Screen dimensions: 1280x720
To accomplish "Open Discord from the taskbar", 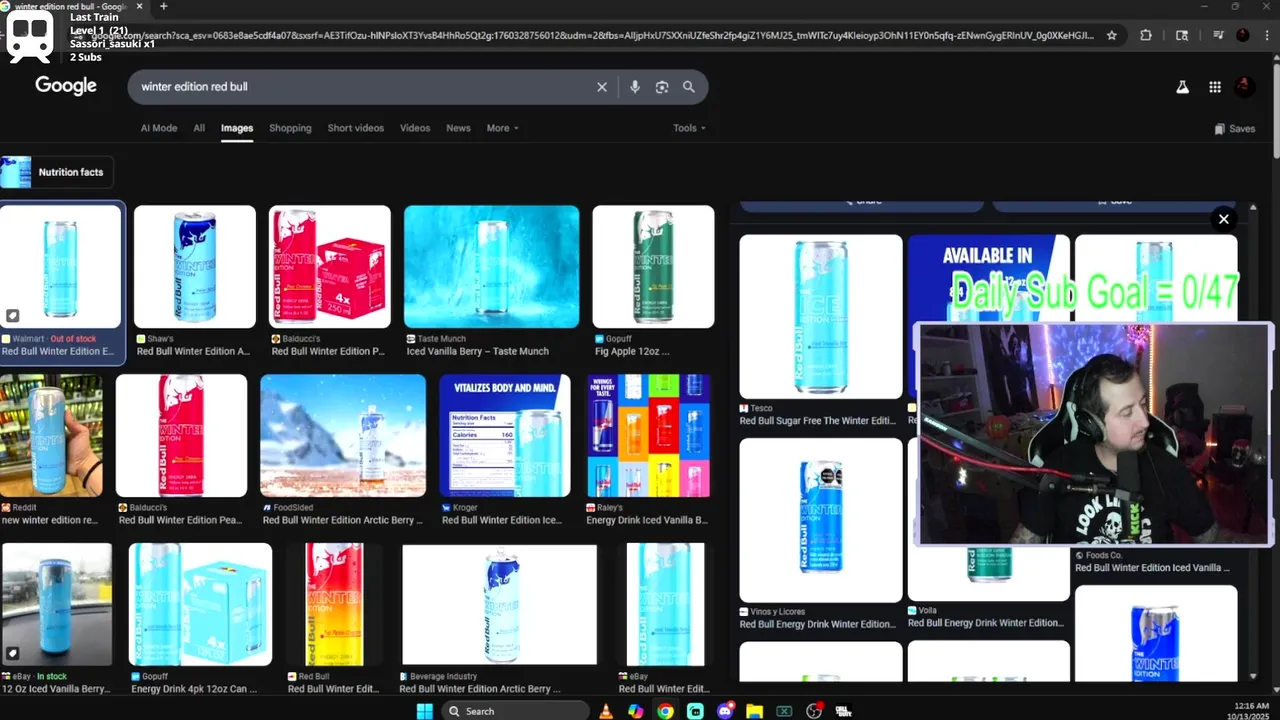I will 725,711.
